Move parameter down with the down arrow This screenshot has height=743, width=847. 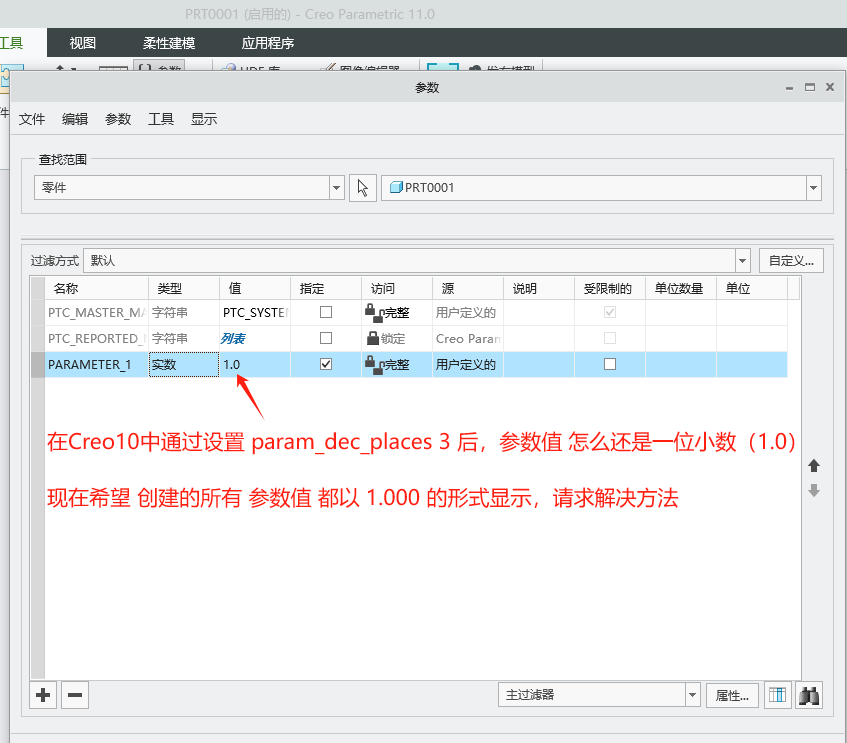point(814,491)
